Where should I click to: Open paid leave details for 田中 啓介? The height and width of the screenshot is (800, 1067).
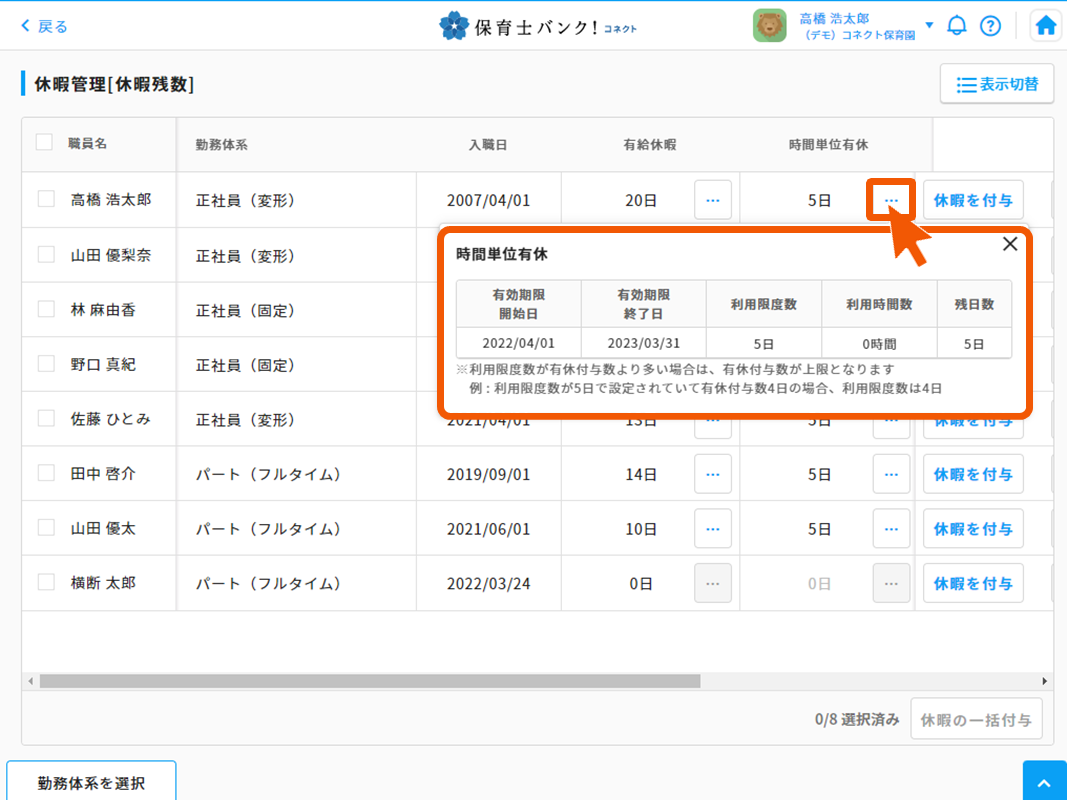coord(712,474)
